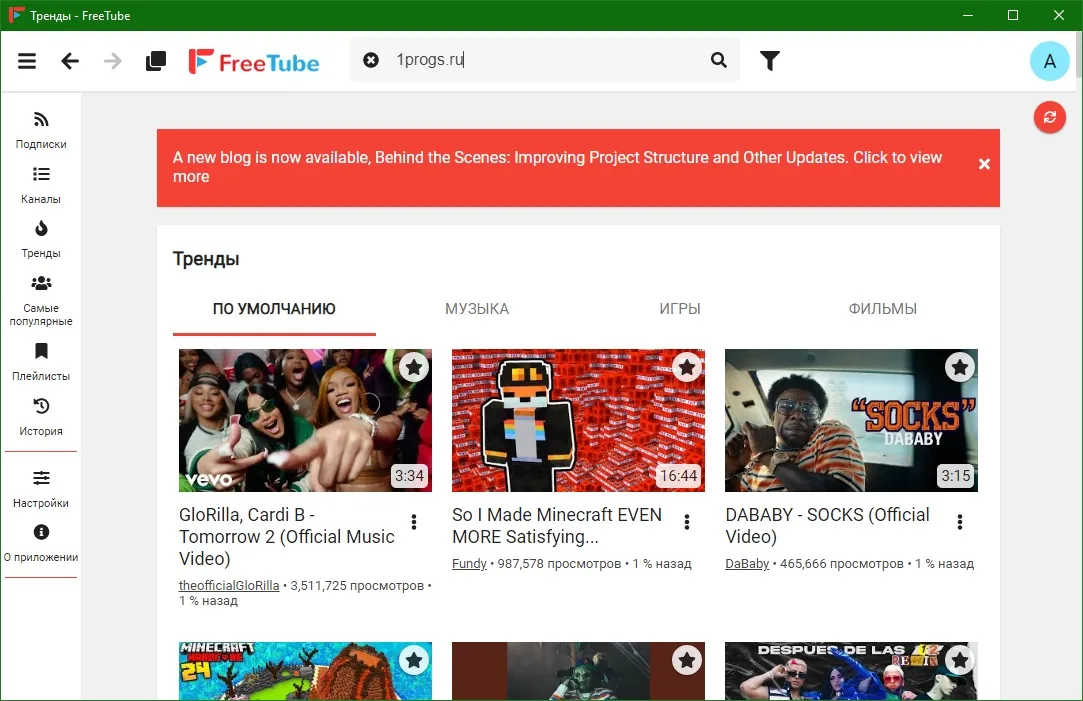Open О приложении in sidebar

pyautogui.click(x=41, y=543)
